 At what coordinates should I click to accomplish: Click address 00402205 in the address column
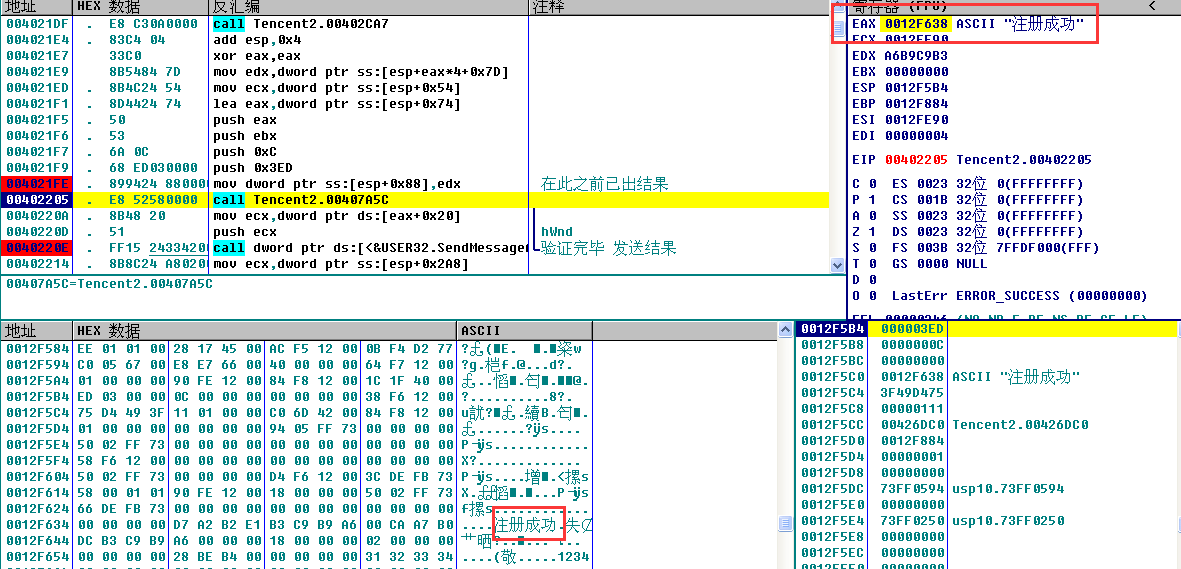(x=35, y=200)
